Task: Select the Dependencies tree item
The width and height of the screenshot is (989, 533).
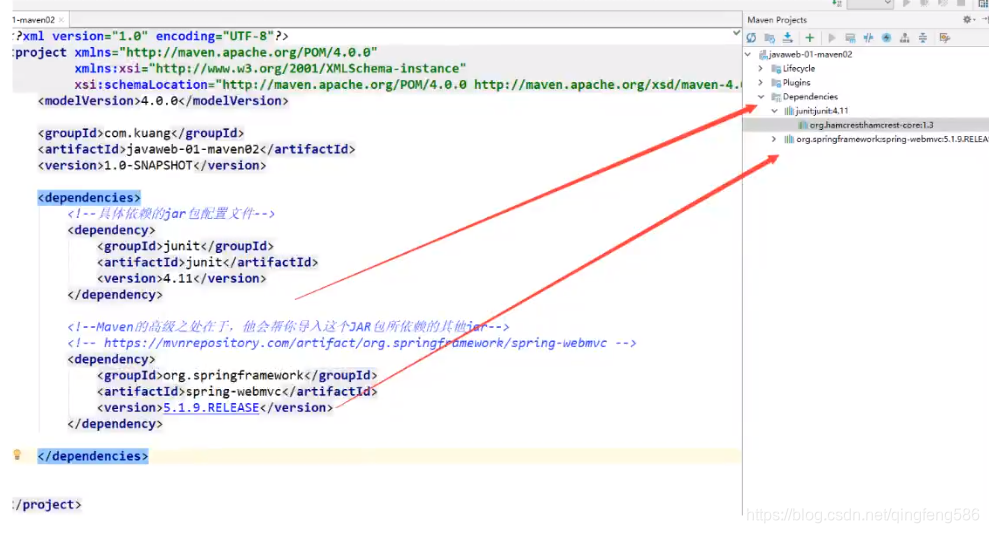Action: [x=810, y=97]
